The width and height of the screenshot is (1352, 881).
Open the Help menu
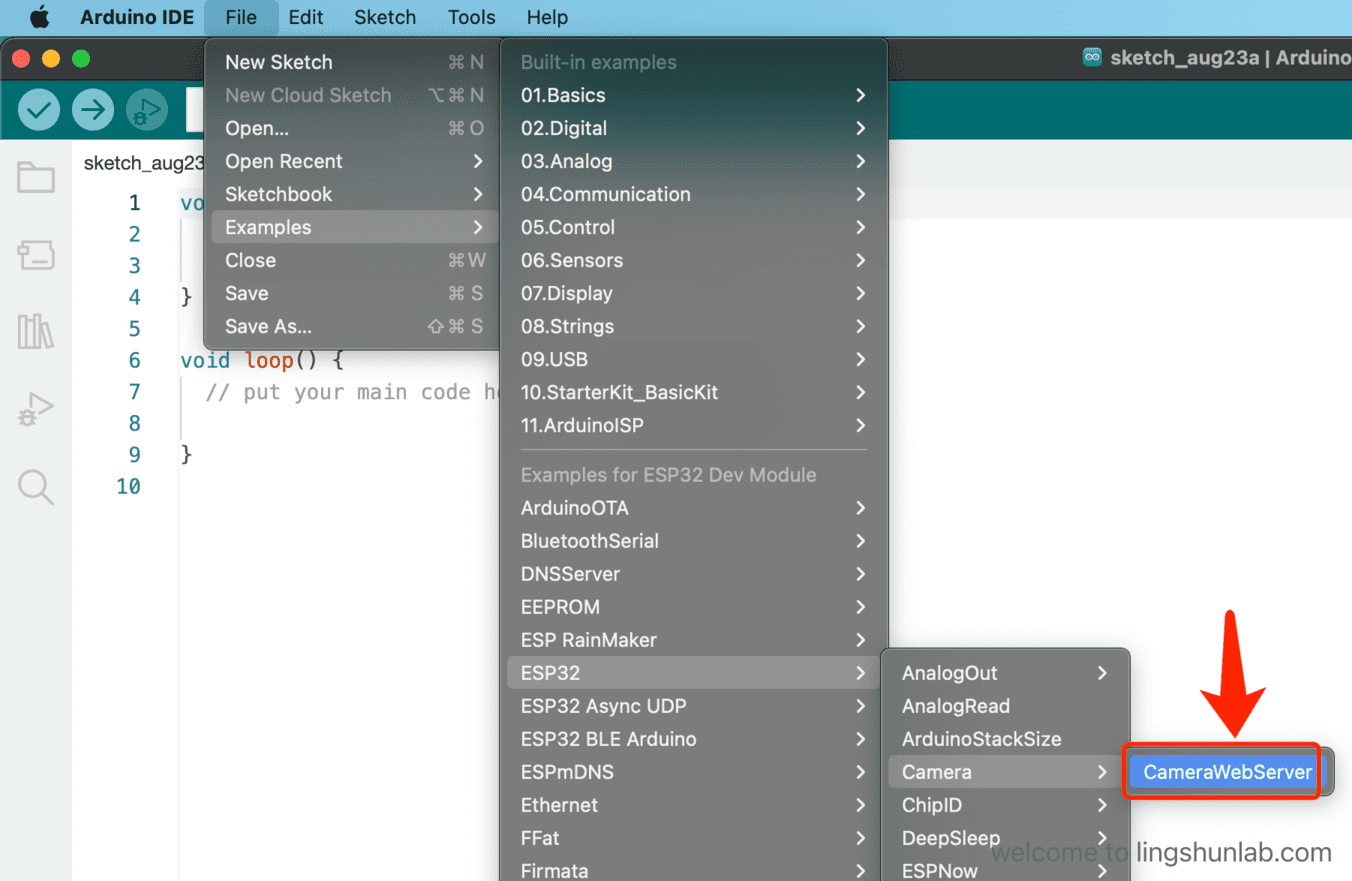tap(547, 17)
